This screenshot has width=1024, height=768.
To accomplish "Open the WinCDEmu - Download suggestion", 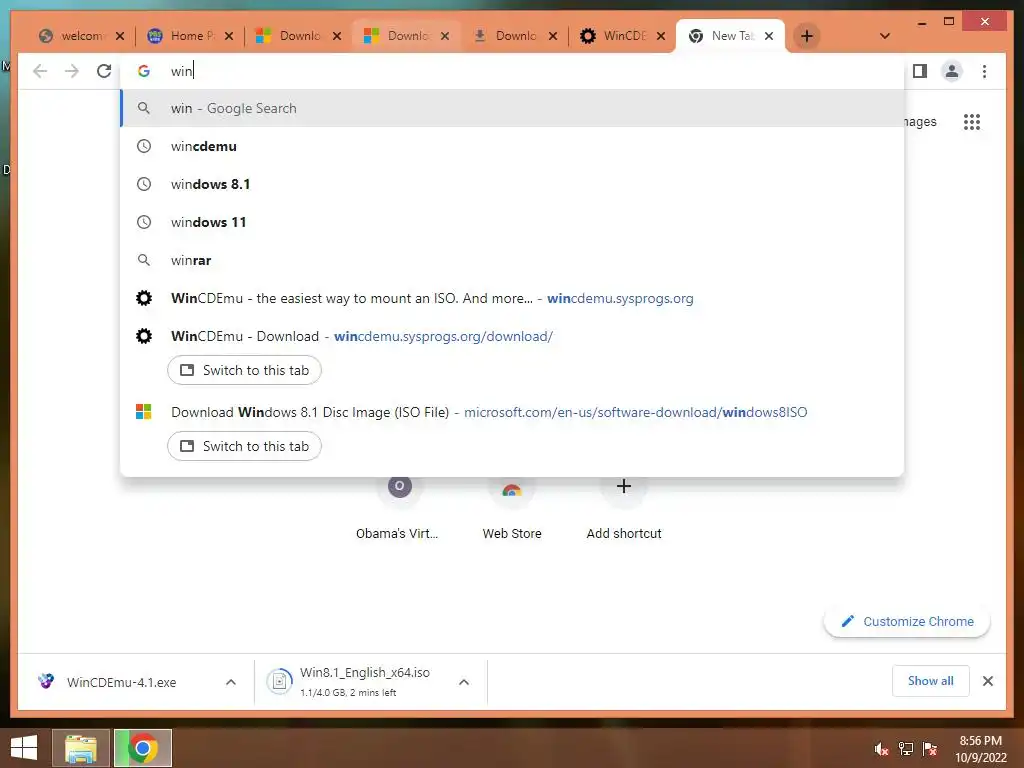I will pos(513,336).
